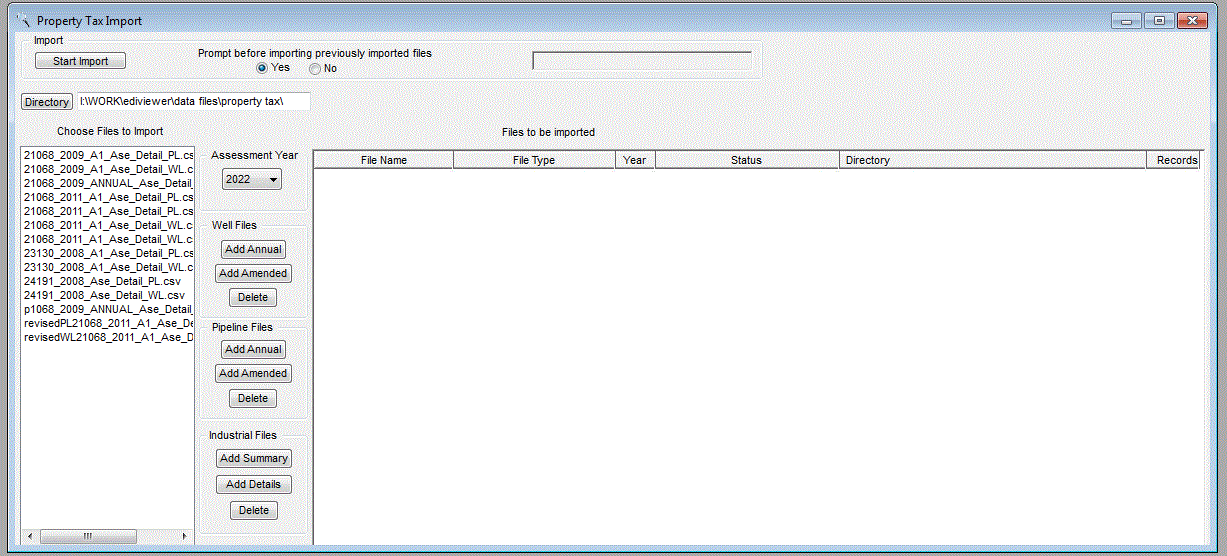Click the file list horizontal scrollbar thumb

(x=87, y=537)
